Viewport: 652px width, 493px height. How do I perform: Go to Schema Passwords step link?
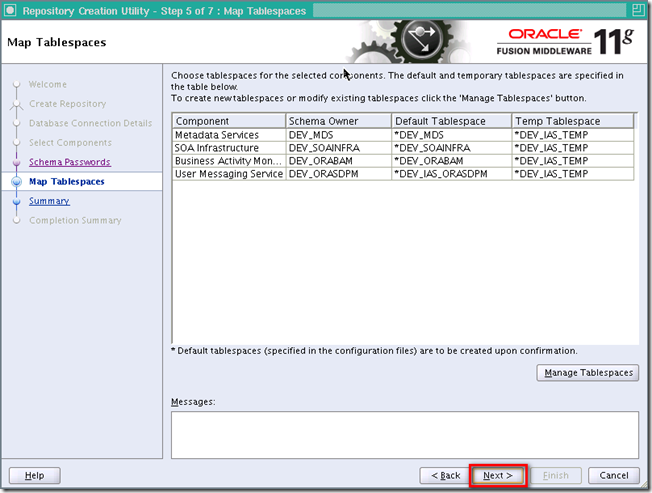[70, 162]
